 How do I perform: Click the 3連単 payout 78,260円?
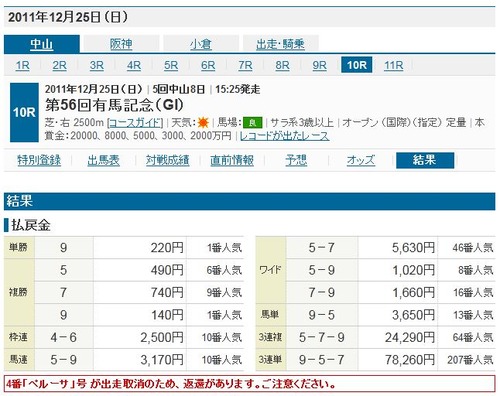point(410,360)
